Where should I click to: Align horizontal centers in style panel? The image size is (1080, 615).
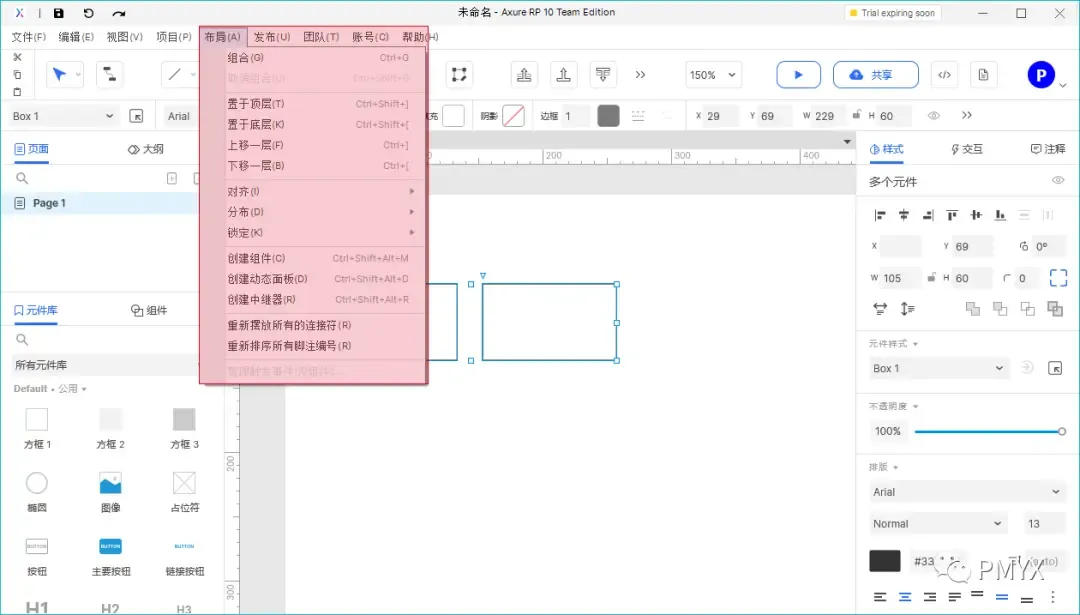pyautogui.click(x=904, y=216)
